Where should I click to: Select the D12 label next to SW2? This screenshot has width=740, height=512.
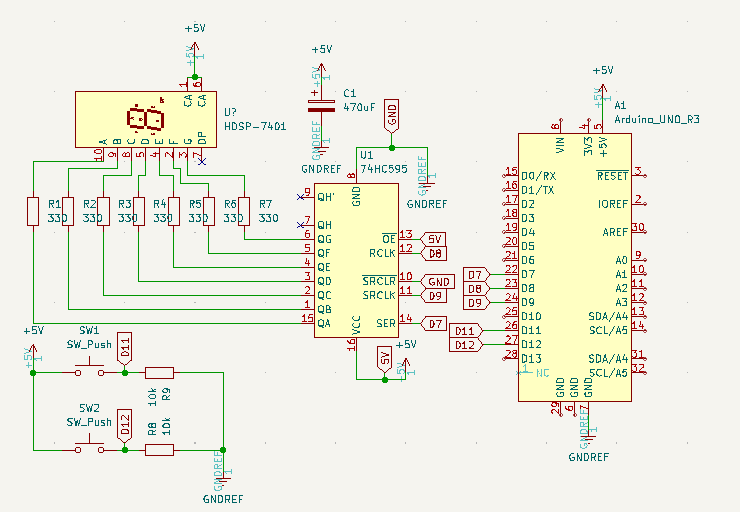coord(125,426)
